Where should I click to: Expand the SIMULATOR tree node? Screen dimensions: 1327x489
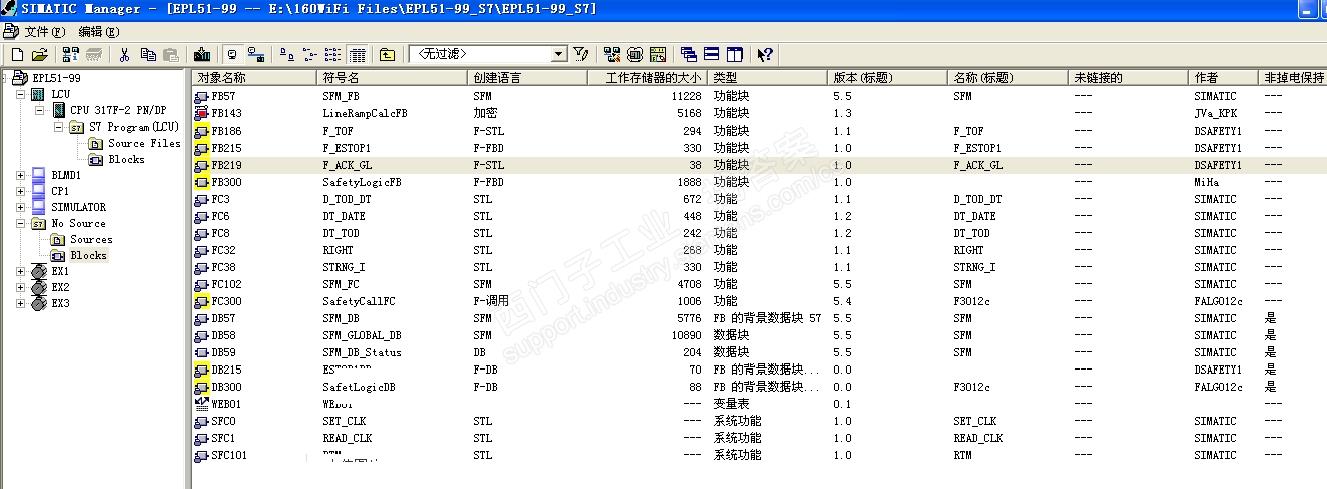pyautogui.click(x=21, y=207)
